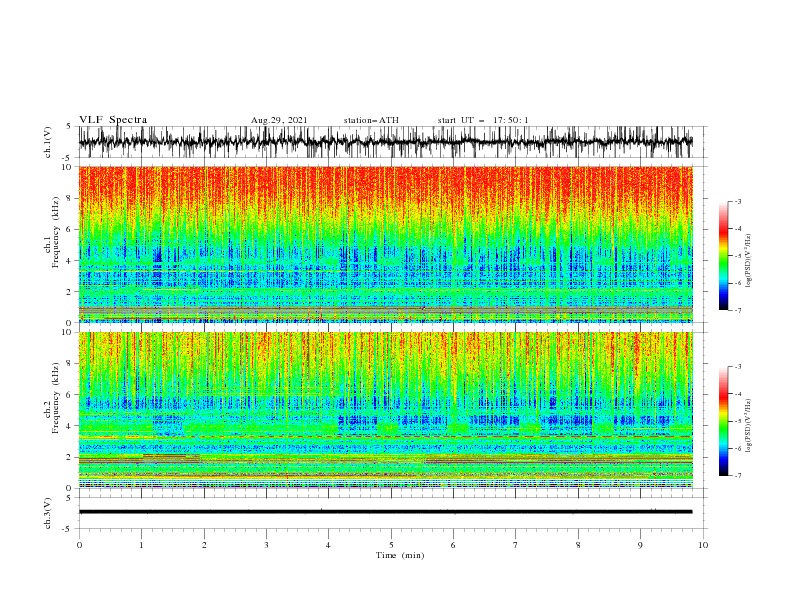Click the ch.1 voltage waveform trace
The height and width of the screenshot is (612, 792).
coord(385,142)
